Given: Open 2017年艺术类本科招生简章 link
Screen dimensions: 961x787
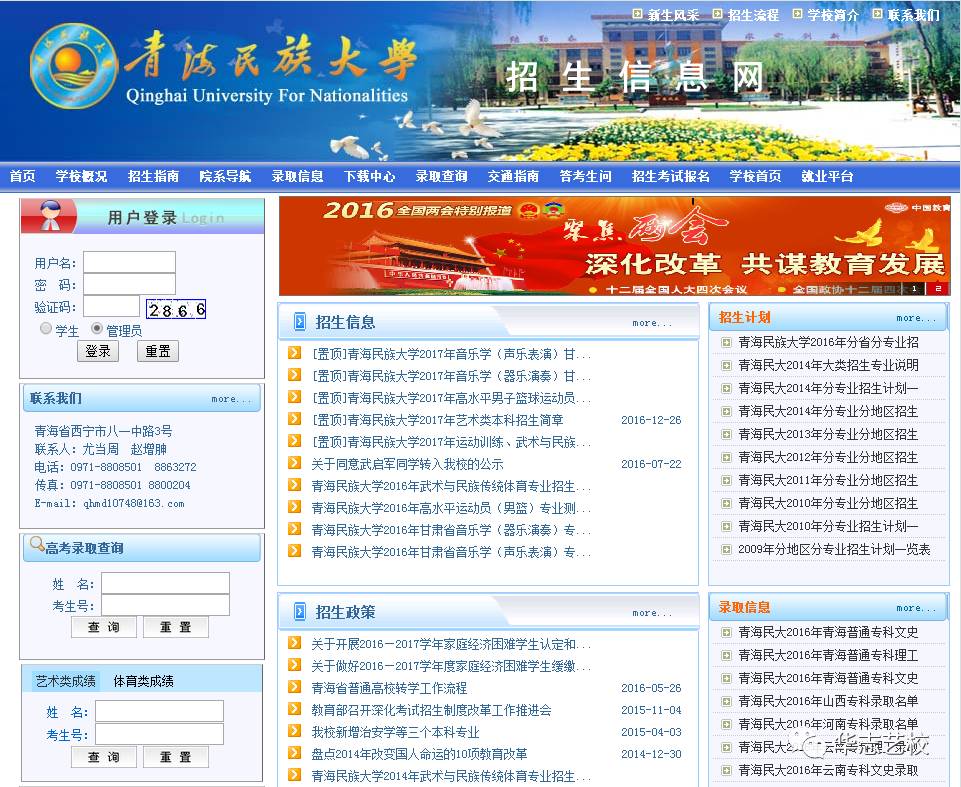Looking at the screenshot, I should (437, 420).
